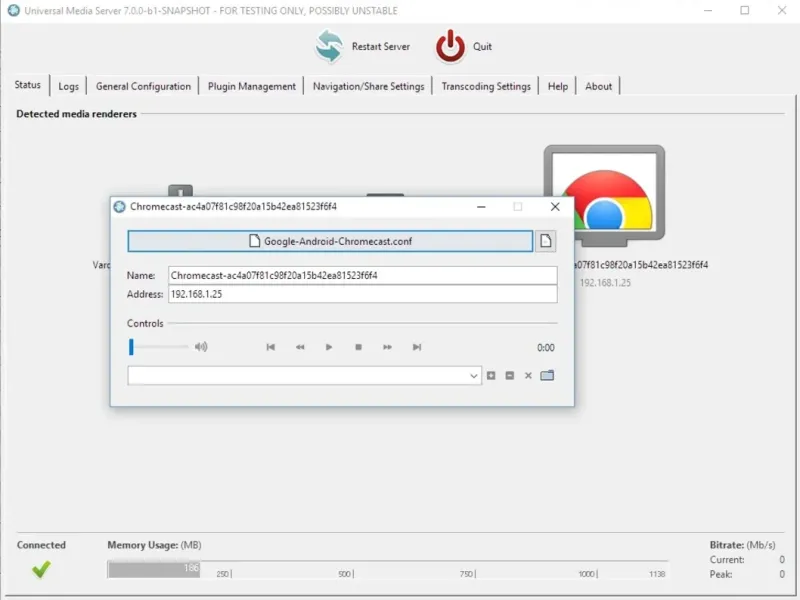
Task: Click the rewind button
Action: click(300, 347)
